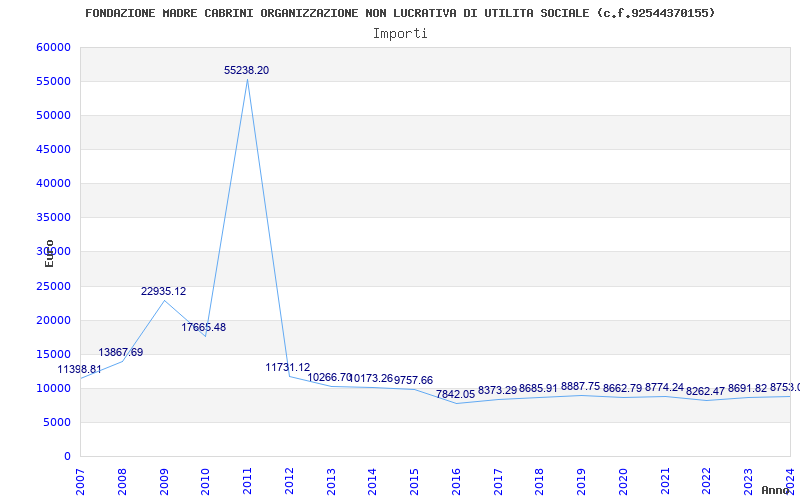
Task: Click the y-axis tick 55000
Action: [54, 82]
